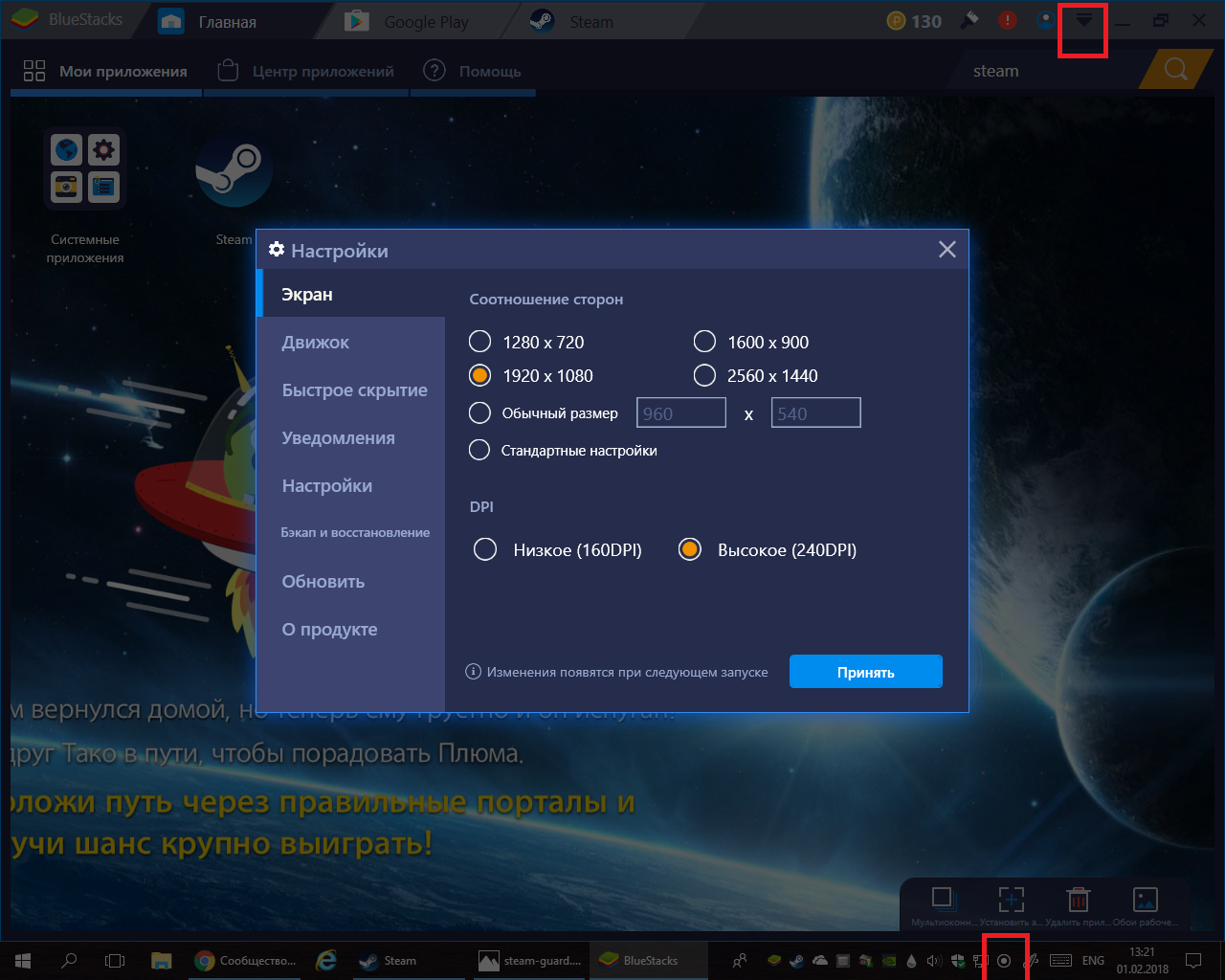Open the Системные приложения folder icon
The height and width of the screenshot is (980, 1225).
[85, 168]
